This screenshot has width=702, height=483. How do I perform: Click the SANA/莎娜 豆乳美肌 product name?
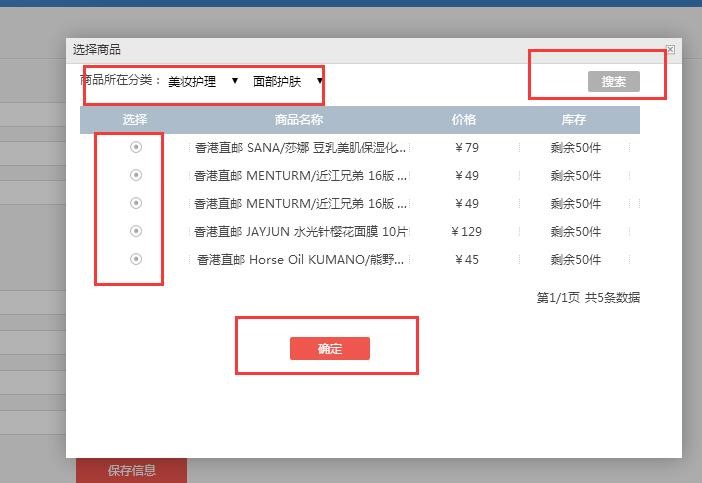(x=299, y=148)
